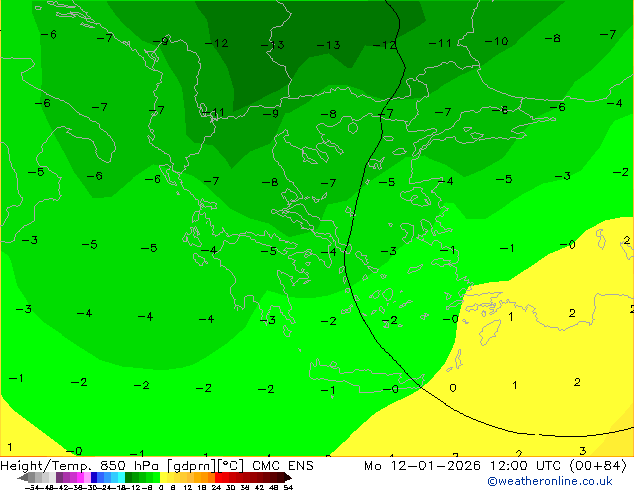Image resolution: width=634 pixels, height=490 pixels.
Task: Pick the orange swatch in the temperature scale
Action: tap(205, 477)
